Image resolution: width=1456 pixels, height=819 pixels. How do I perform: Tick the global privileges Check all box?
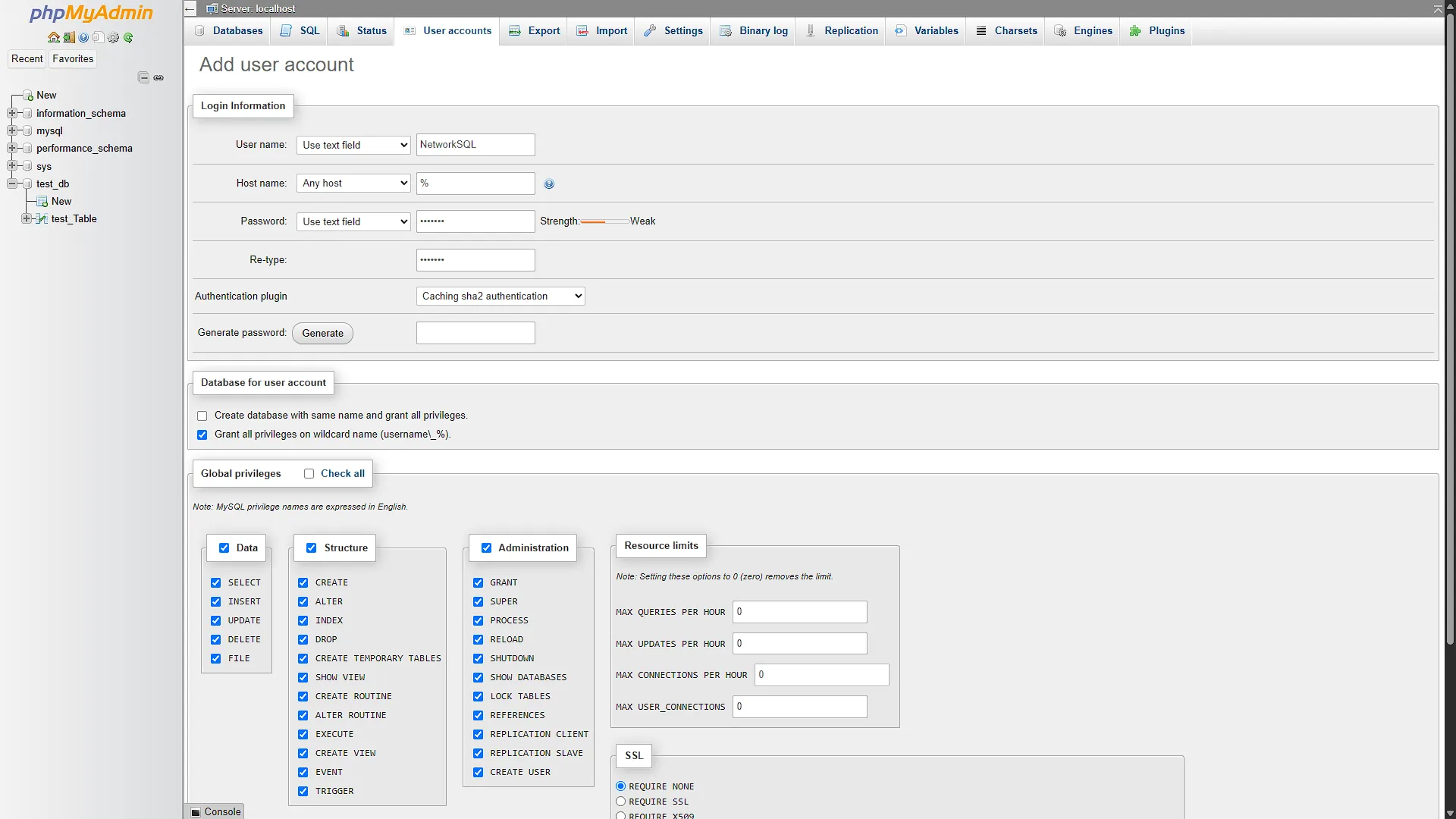309,474
